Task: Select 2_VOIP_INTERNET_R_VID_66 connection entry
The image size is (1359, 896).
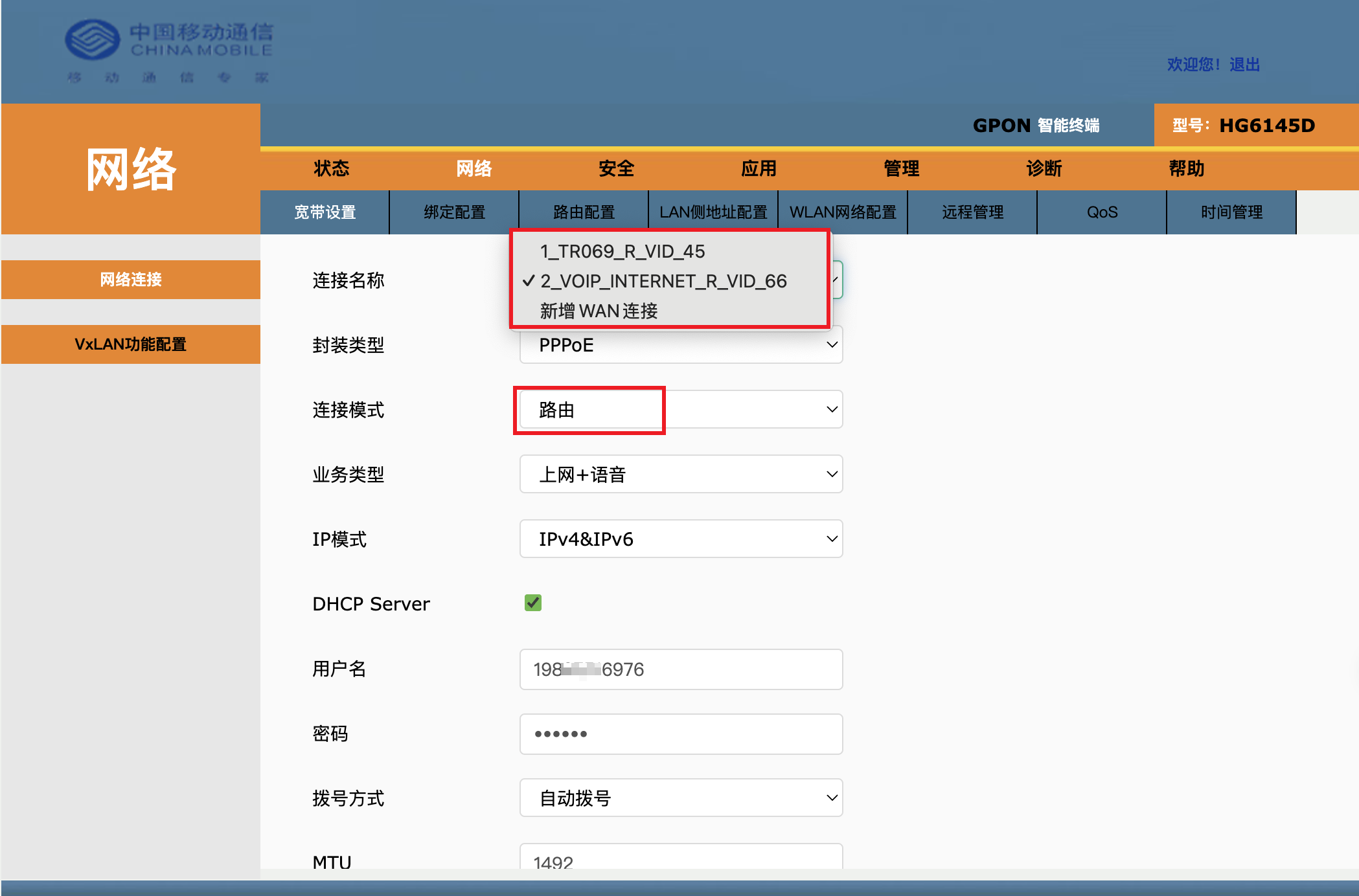Action: point(663,281)
